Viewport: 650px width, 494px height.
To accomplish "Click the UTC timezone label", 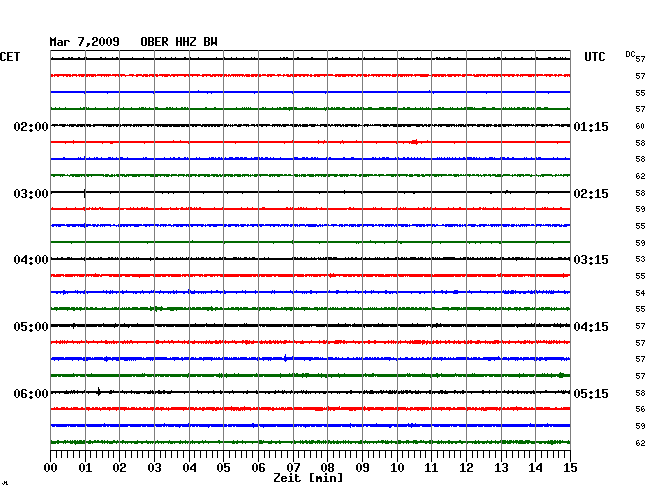I will [x=594, y=57].
